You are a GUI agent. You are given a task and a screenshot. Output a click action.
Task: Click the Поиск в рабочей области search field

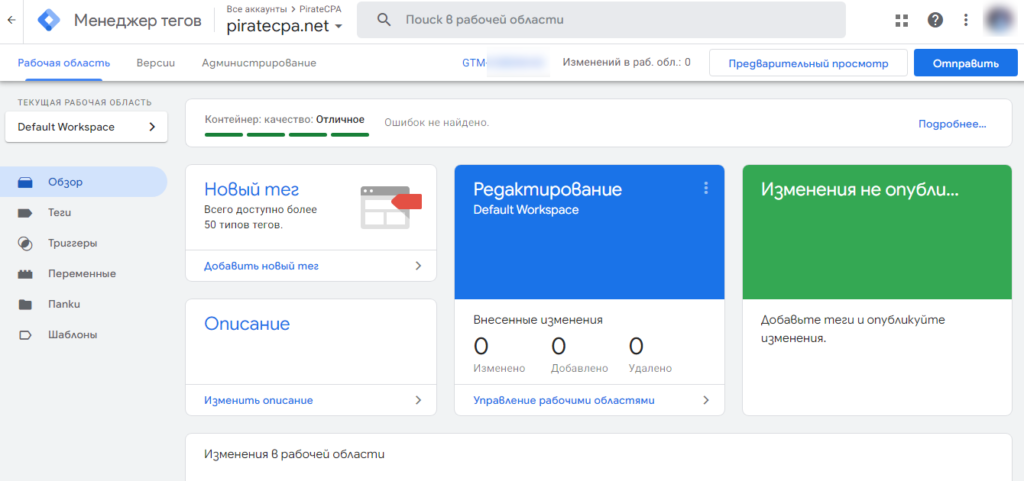(x=601, y=20)
